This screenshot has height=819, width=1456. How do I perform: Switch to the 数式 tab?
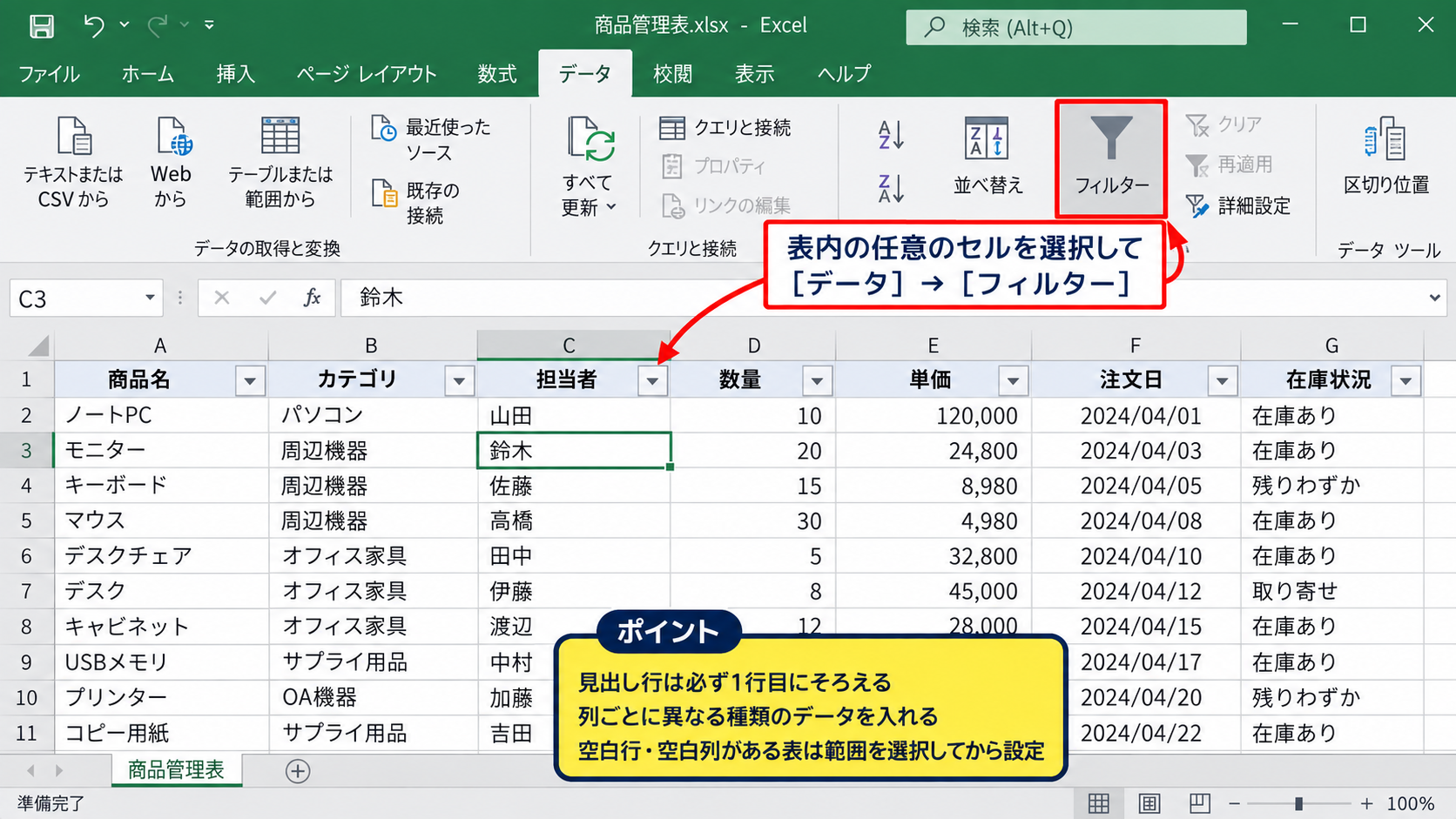[497, 74]
